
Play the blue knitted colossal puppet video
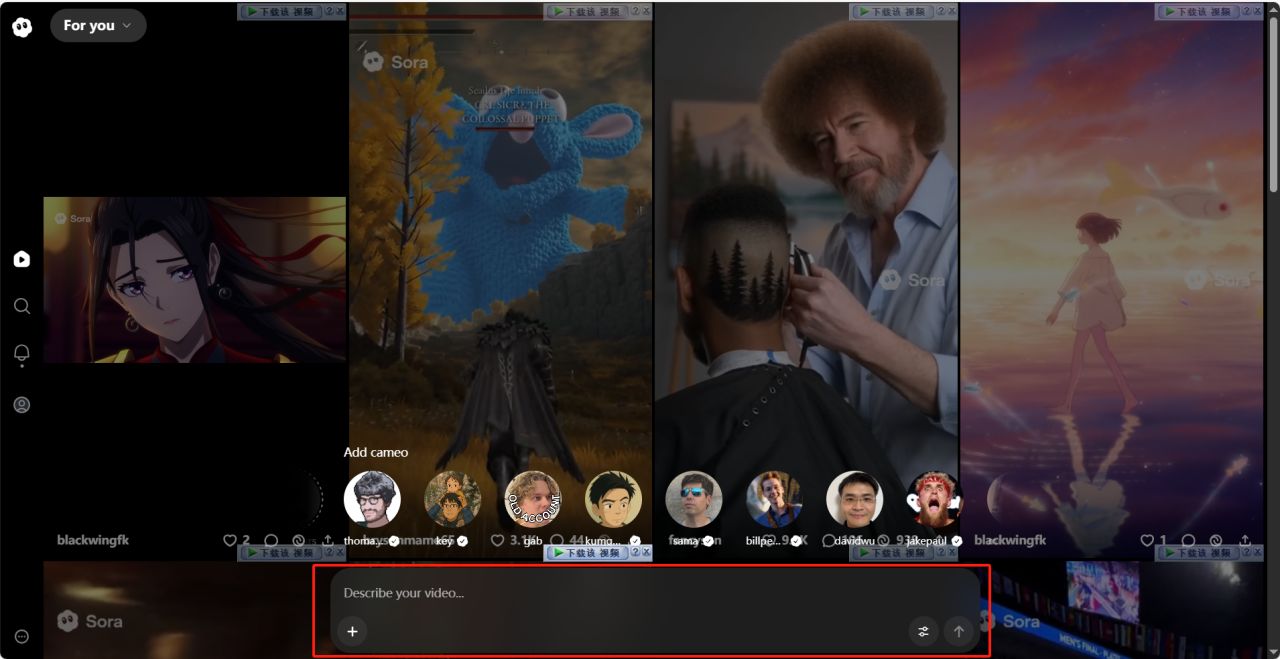(x=500, y=280)
